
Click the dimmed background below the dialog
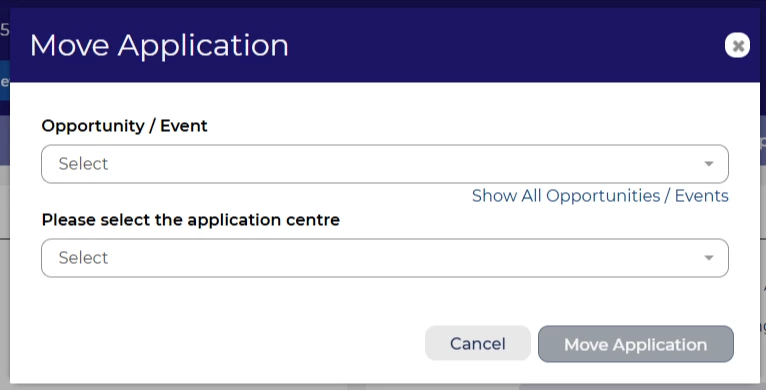click(x=383, y=387)
